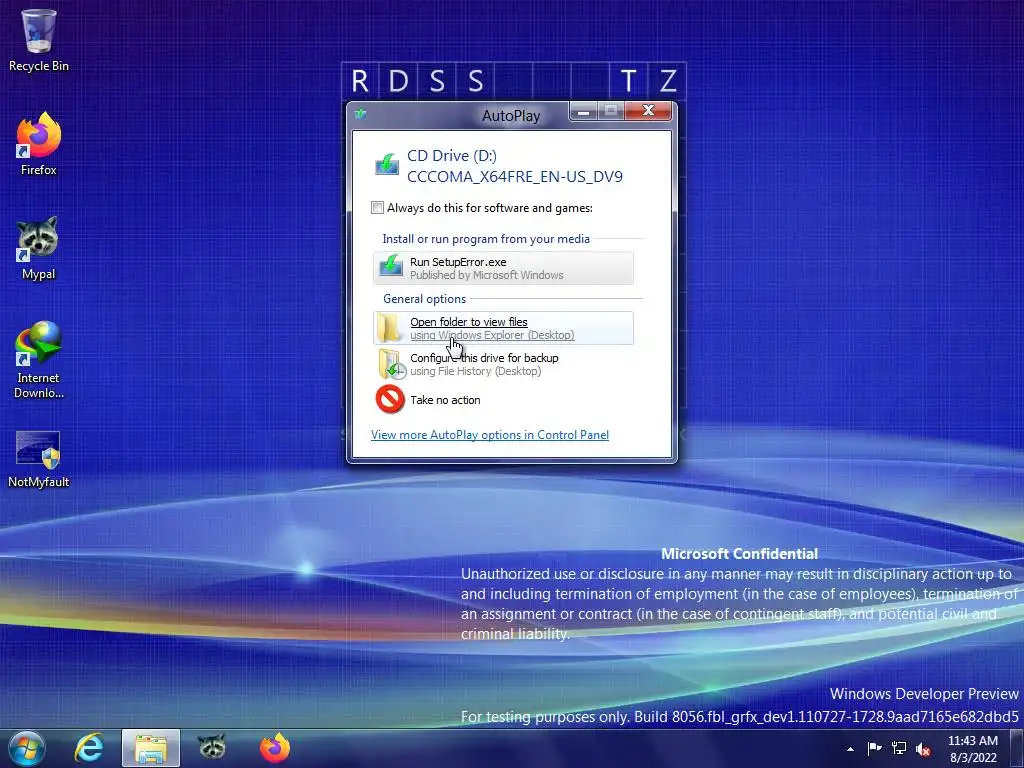Viewport: 1024px width, 768px height.
Task: Choose Take no action
Action: 504,400
